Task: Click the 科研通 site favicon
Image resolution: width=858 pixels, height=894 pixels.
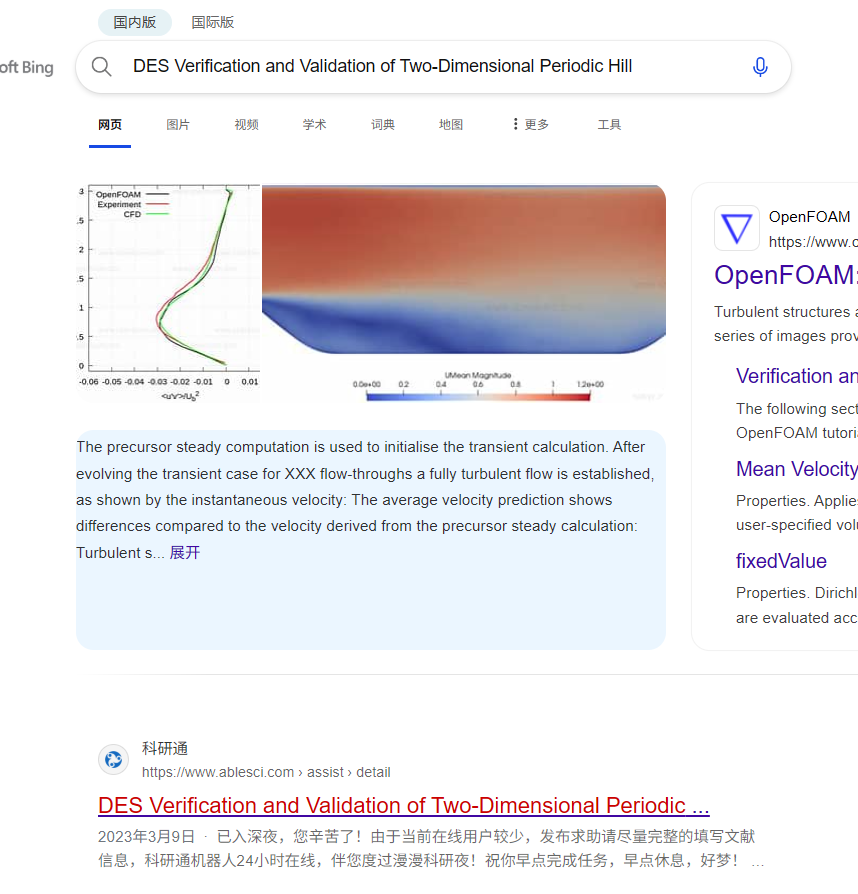Action: 114,759
